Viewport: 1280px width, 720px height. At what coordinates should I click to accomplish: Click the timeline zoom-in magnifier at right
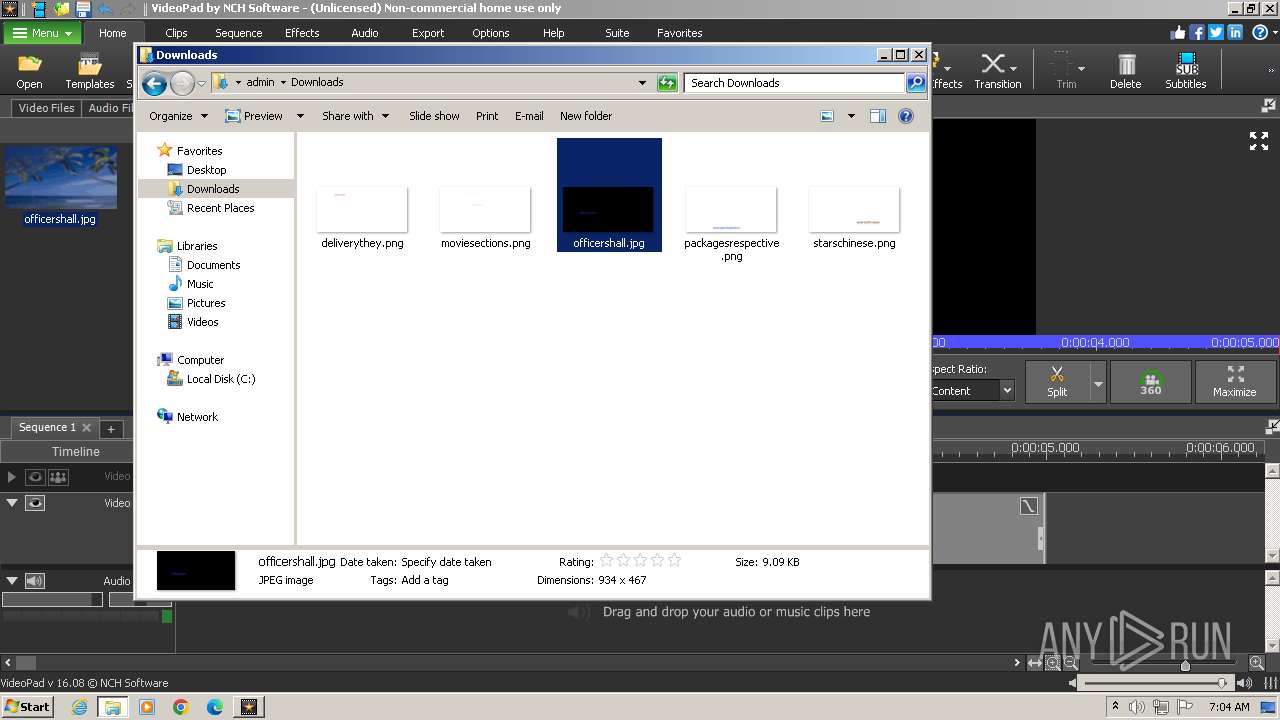coord(1257,663)
